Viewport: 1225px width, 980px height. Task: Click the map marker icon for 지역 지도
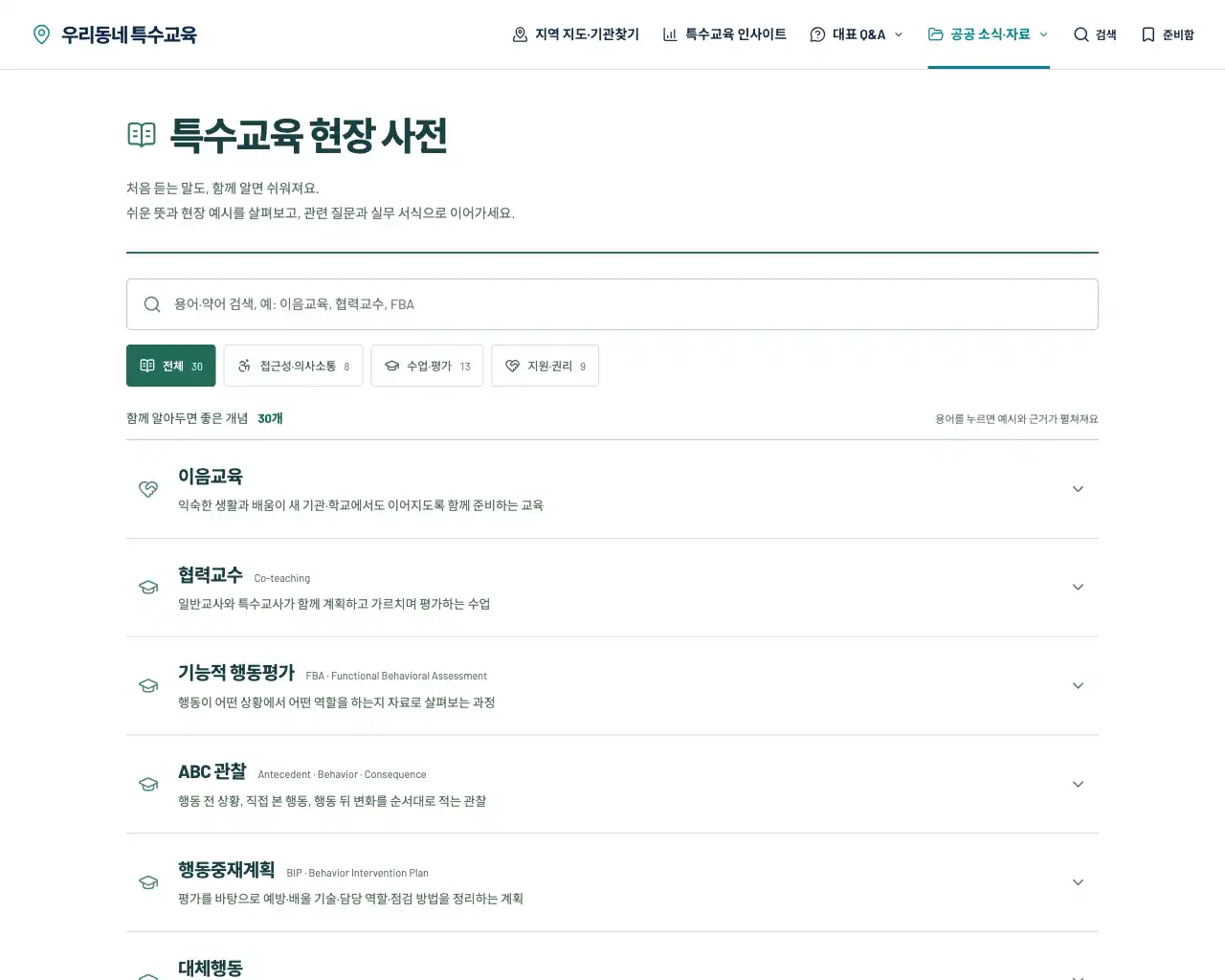521,34
